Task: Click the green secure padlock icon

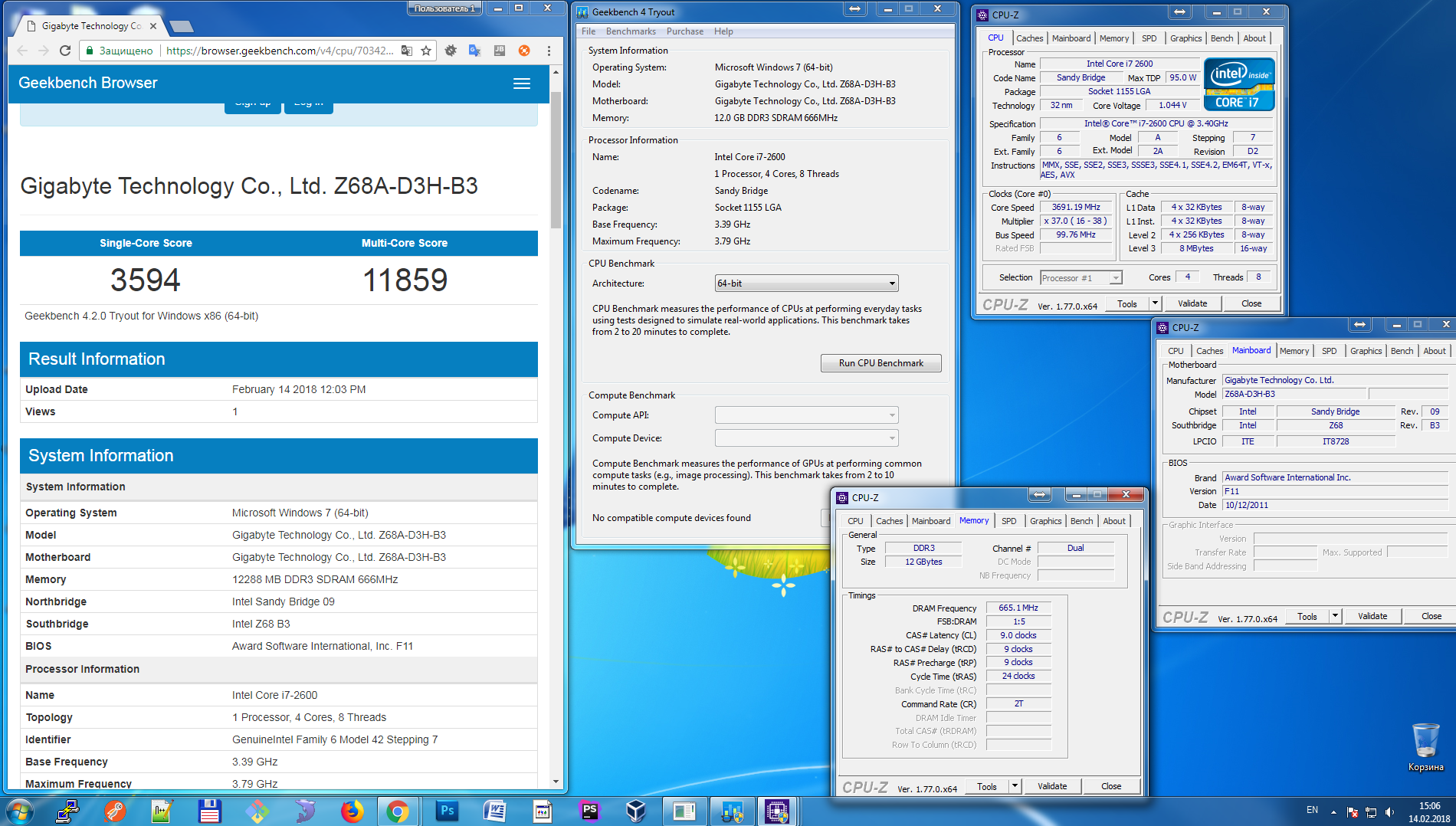Action: (90, 51)
